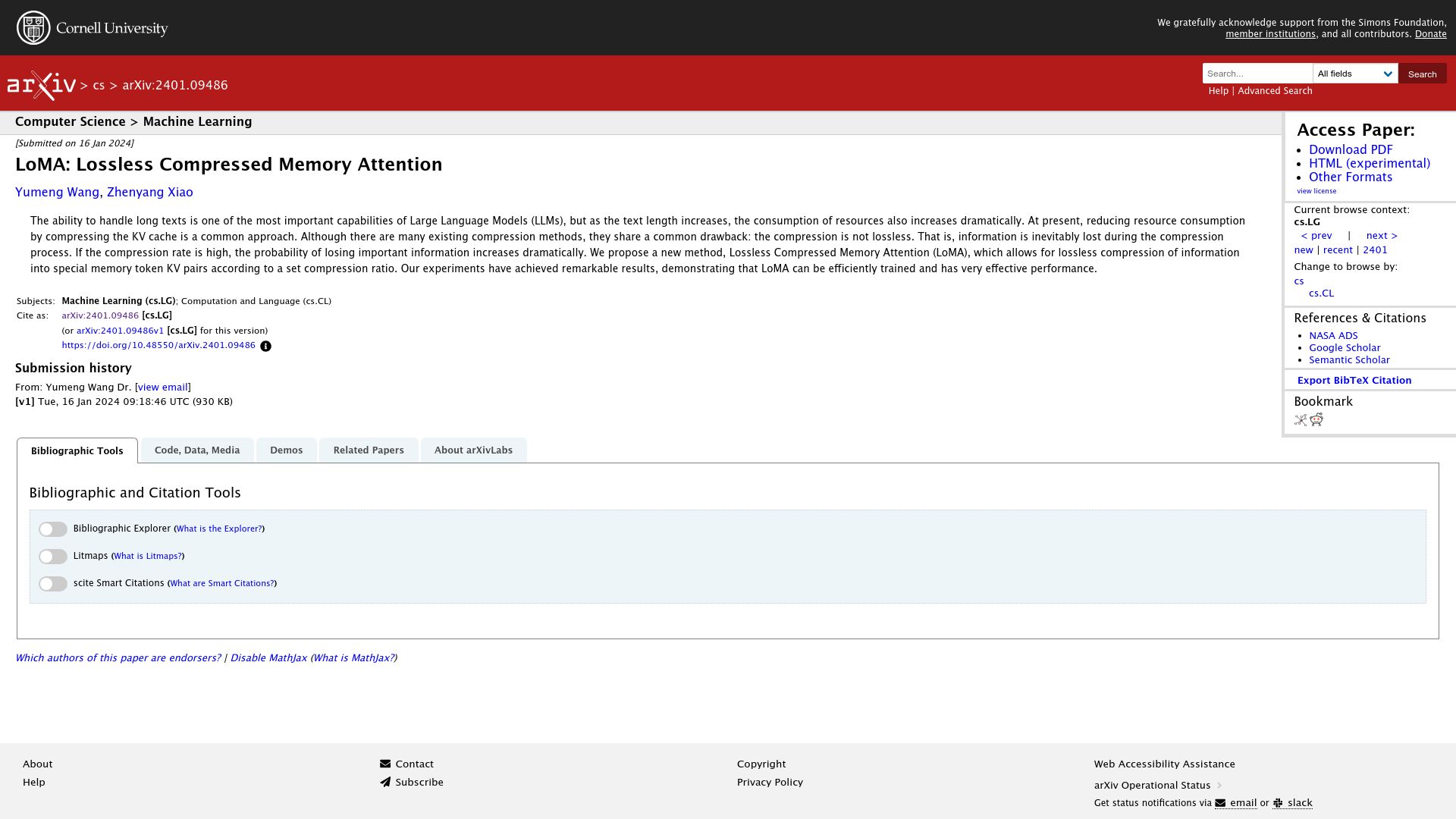Image resolution: width=1456 pixels, height=819 pixels.
Task: Toggle scite Smart Citations on
Action: tap(53, 584)
